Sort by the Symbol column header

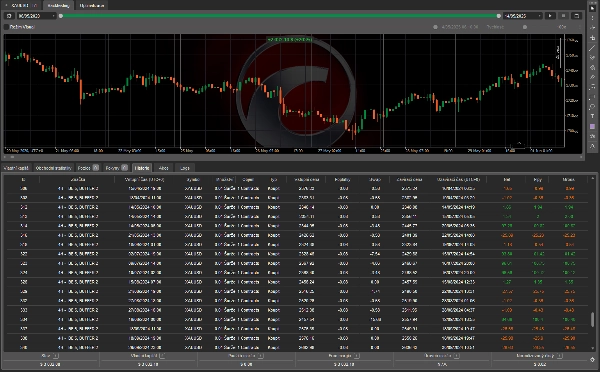tap(193, 179)
